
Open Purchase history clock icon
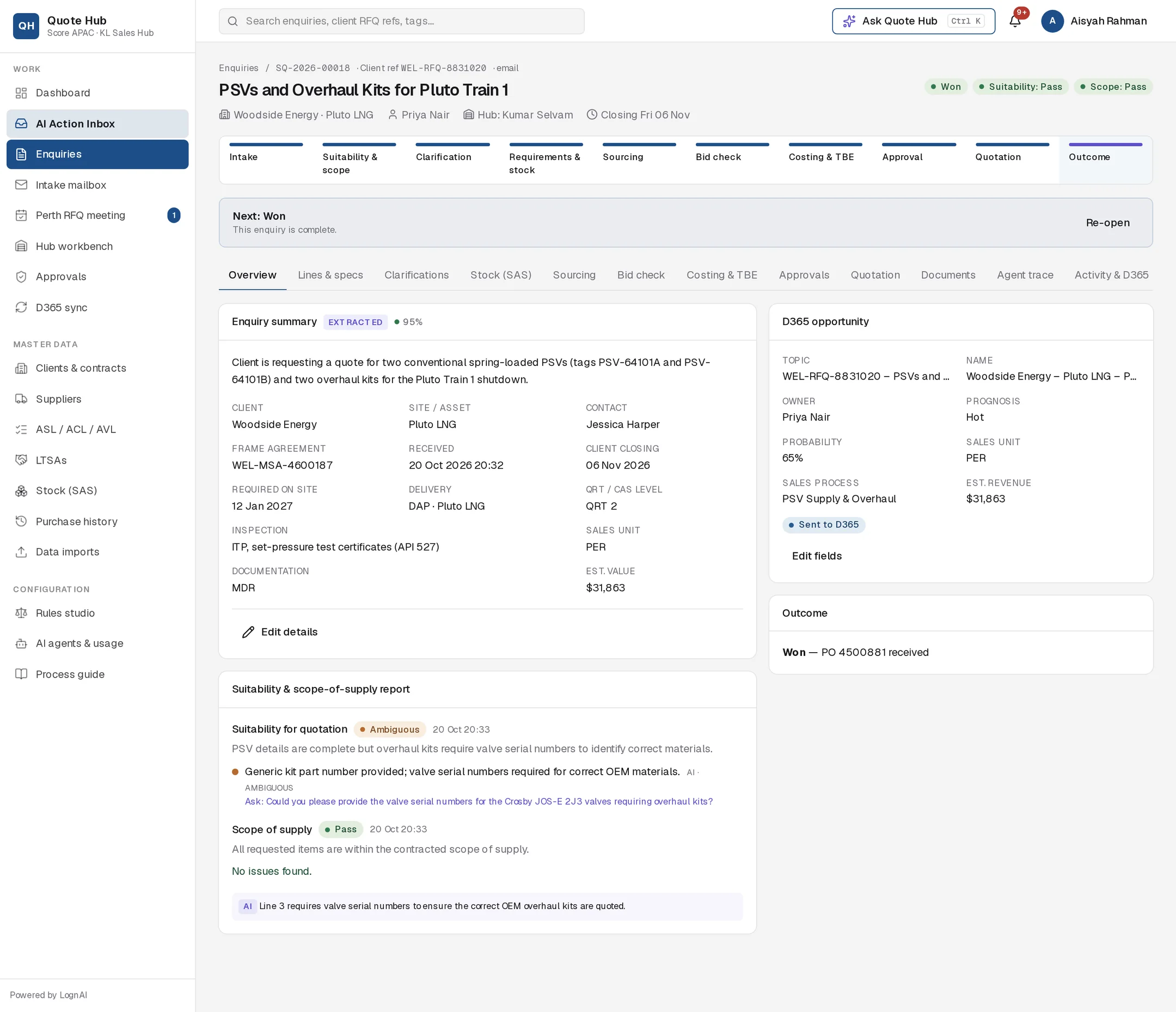click(21, 521)
